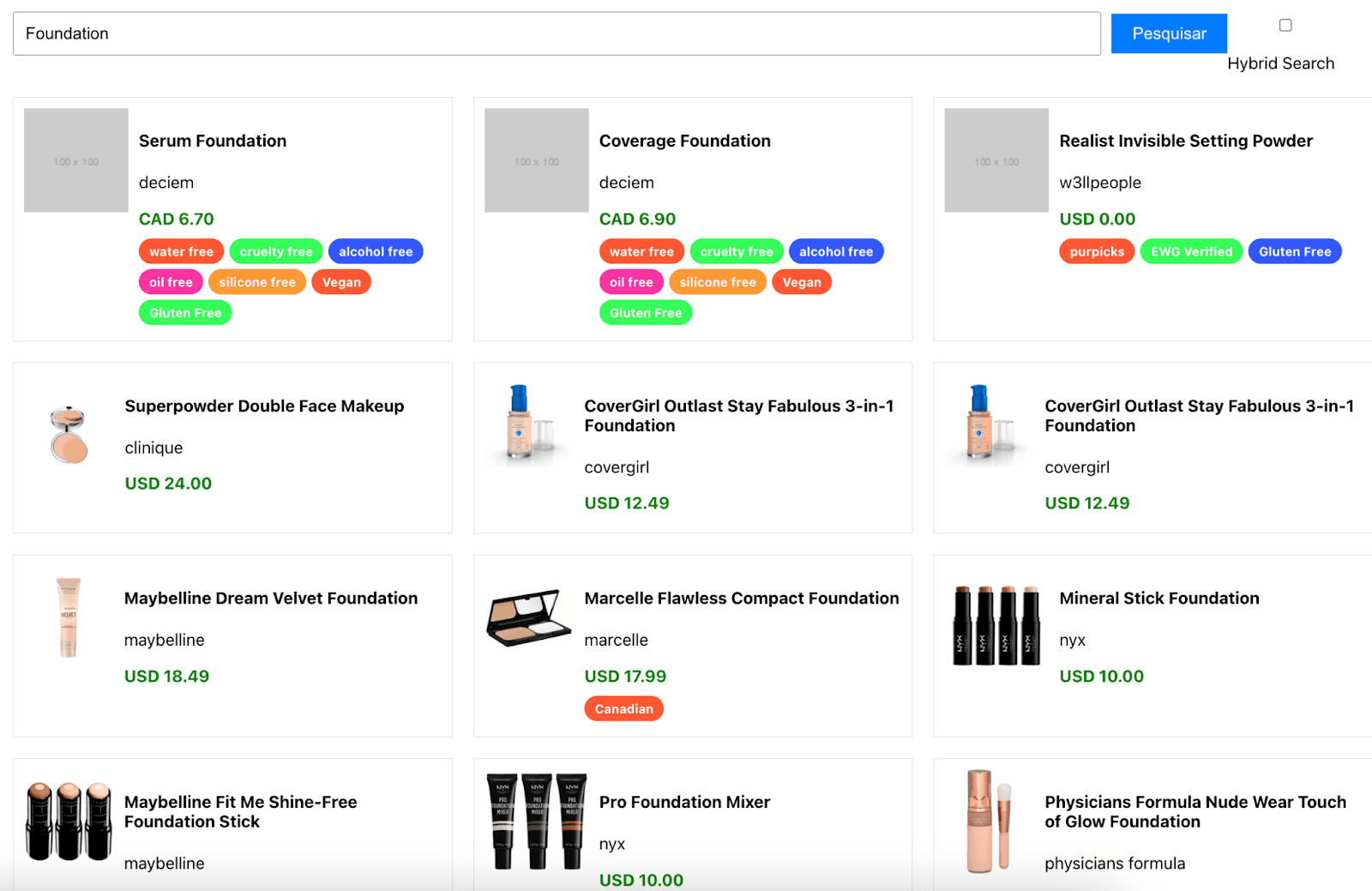1372x891 pixels.
Task: Click the 'alcohol free' badge on Serum Foundation
Action: pos(376,251)
